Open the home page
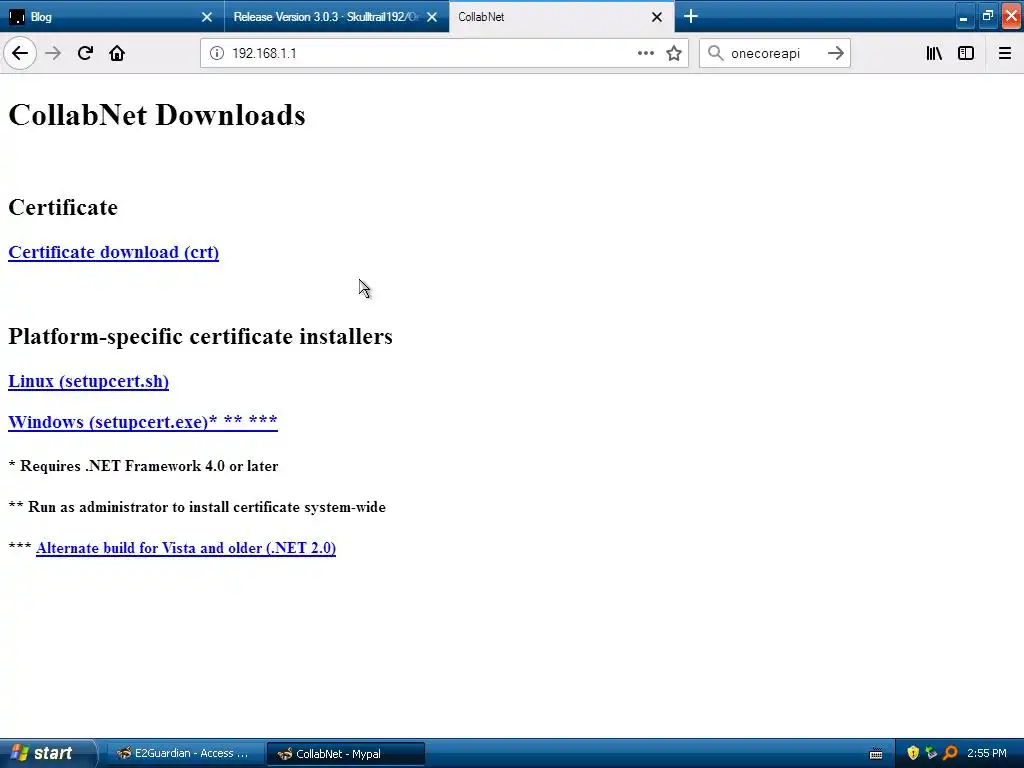The height and width of the screenshot is (768, 1024). tap(117, 54)
